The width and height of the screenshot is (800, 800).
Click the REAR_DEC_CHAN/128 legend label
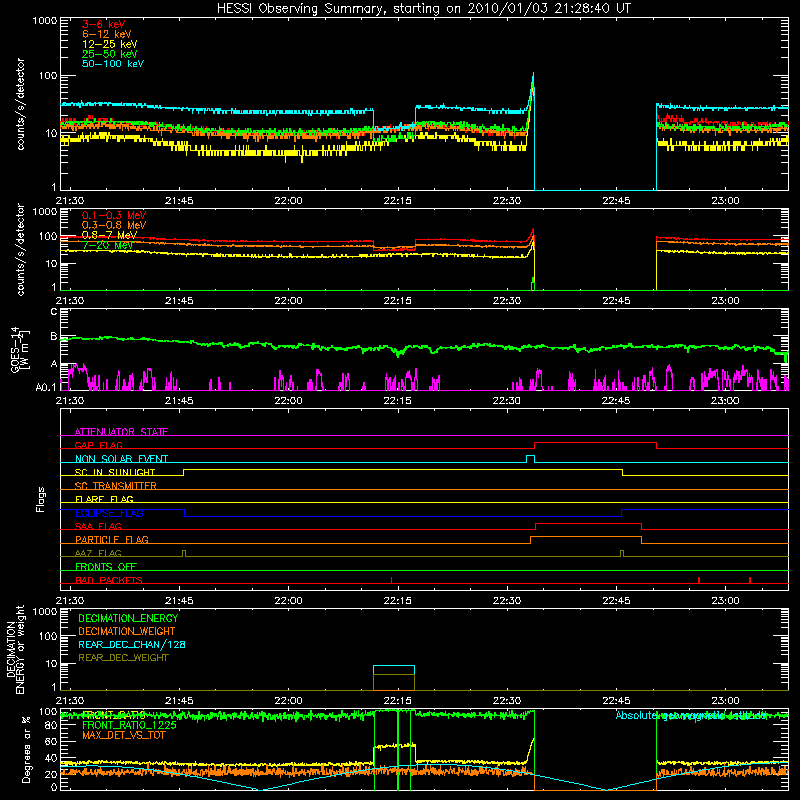click(x=132, y=644)
